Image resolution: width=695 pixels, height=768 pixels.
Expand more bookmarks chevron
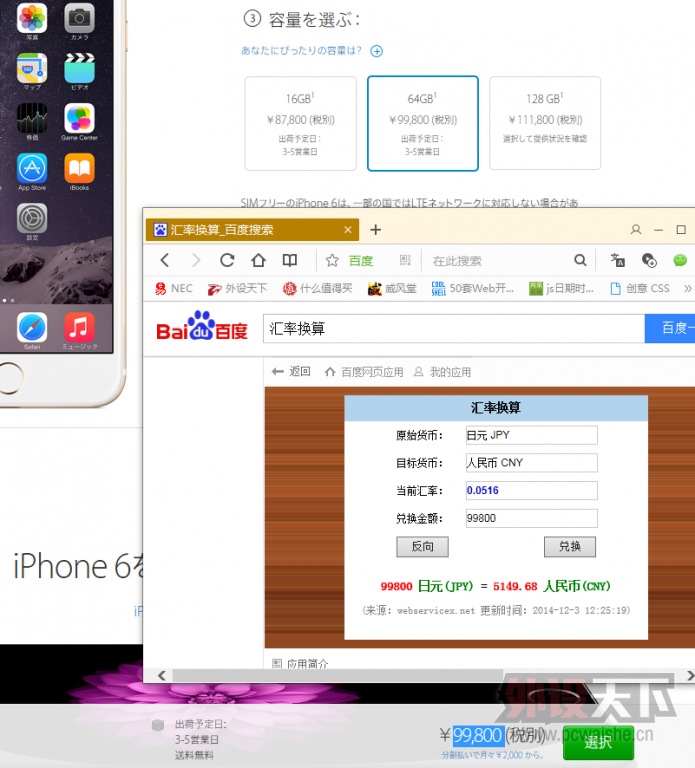point(688,288)
